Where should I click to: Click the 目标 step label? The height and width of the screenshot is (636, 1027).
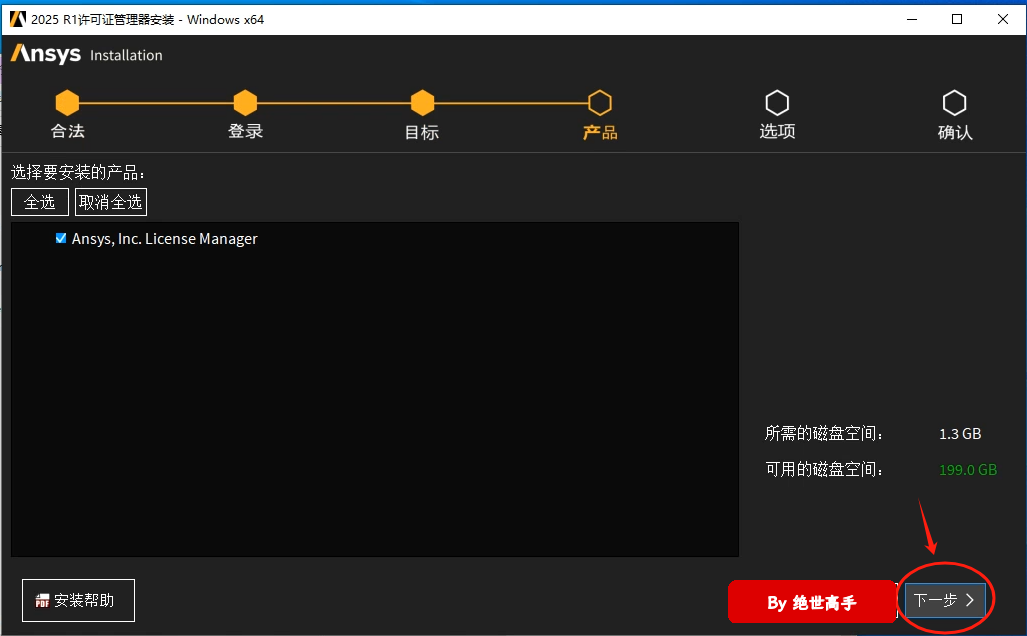click(422, 132)
